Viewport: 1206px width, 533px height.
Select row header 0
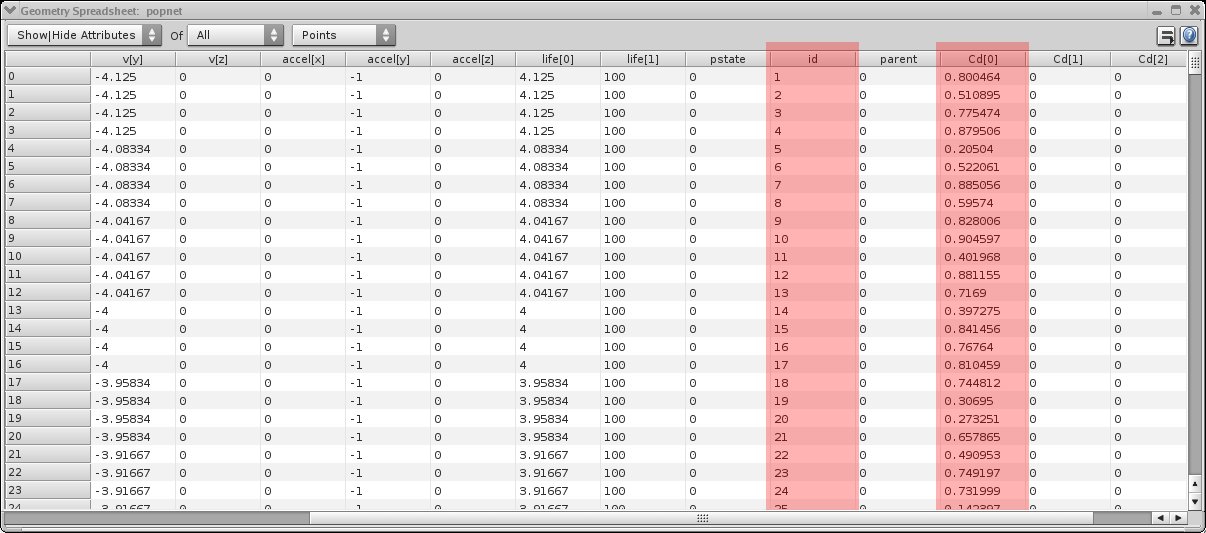pos(46,76)
